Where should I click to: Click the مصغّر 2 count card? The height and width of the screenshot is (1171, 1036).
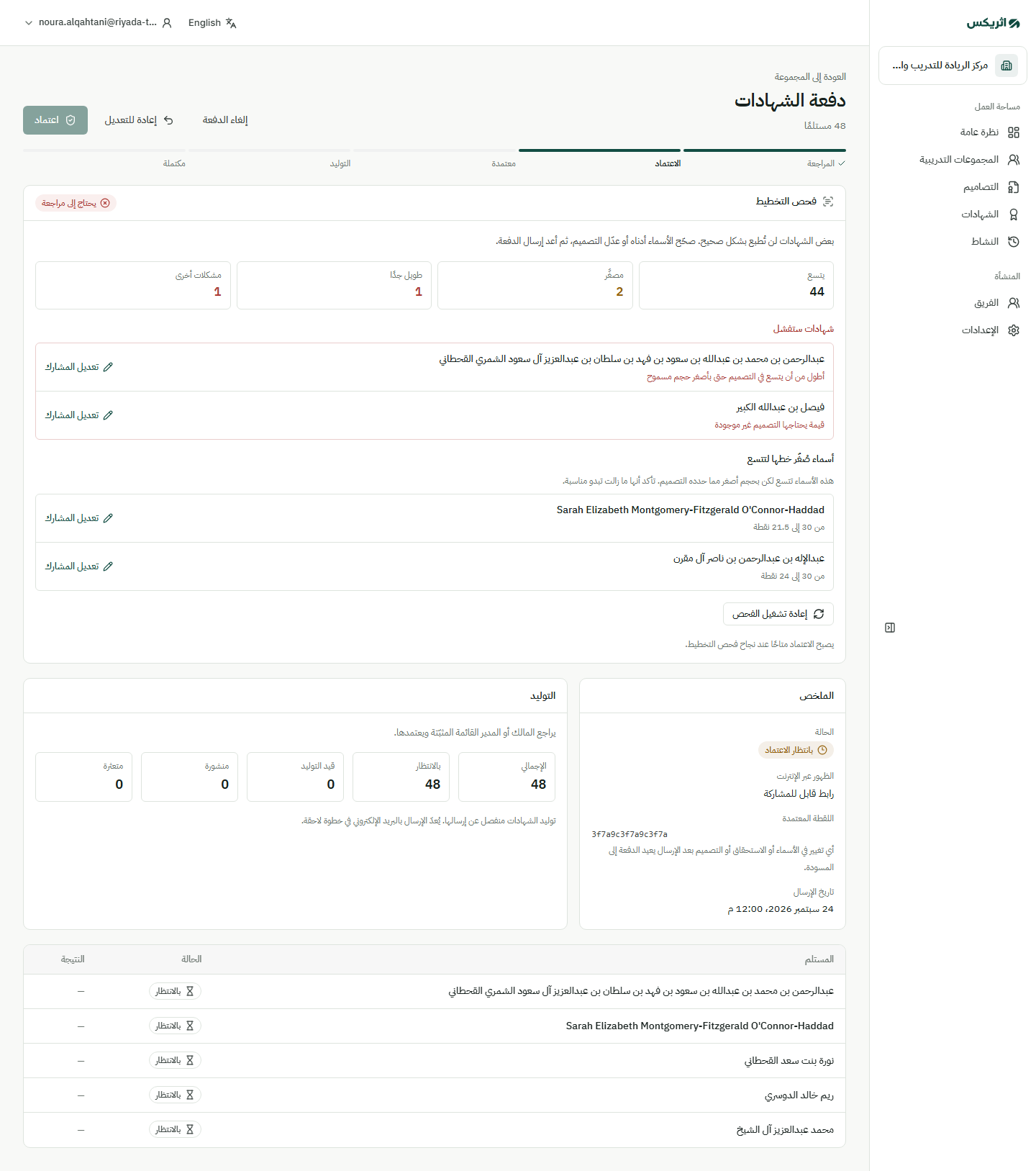535,286
